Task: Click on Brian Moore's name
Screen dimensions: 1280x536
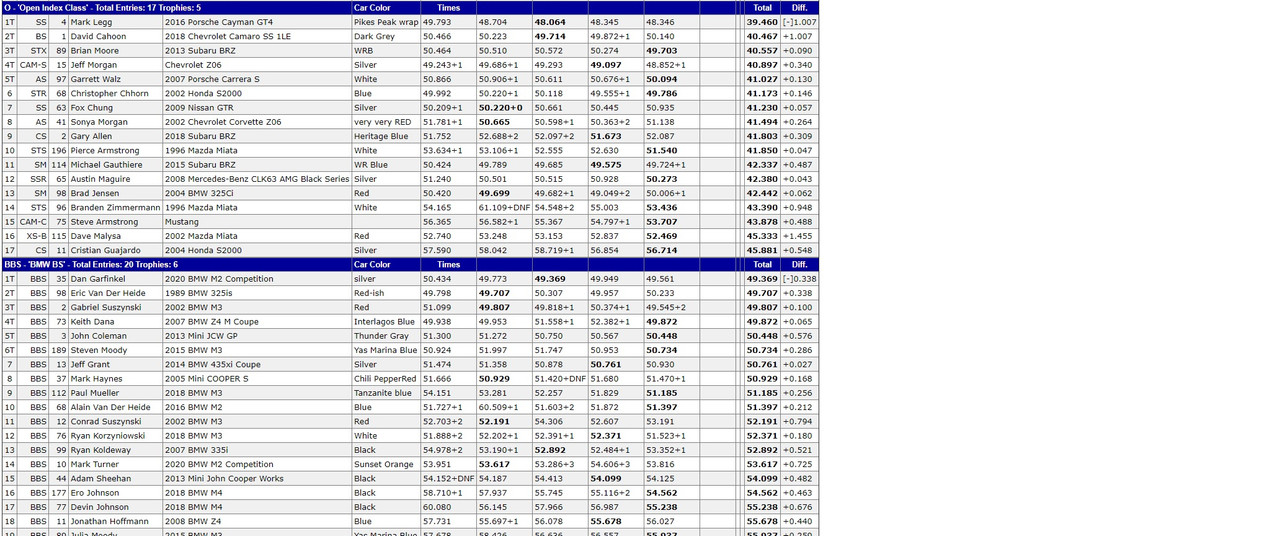Action: 95,50
